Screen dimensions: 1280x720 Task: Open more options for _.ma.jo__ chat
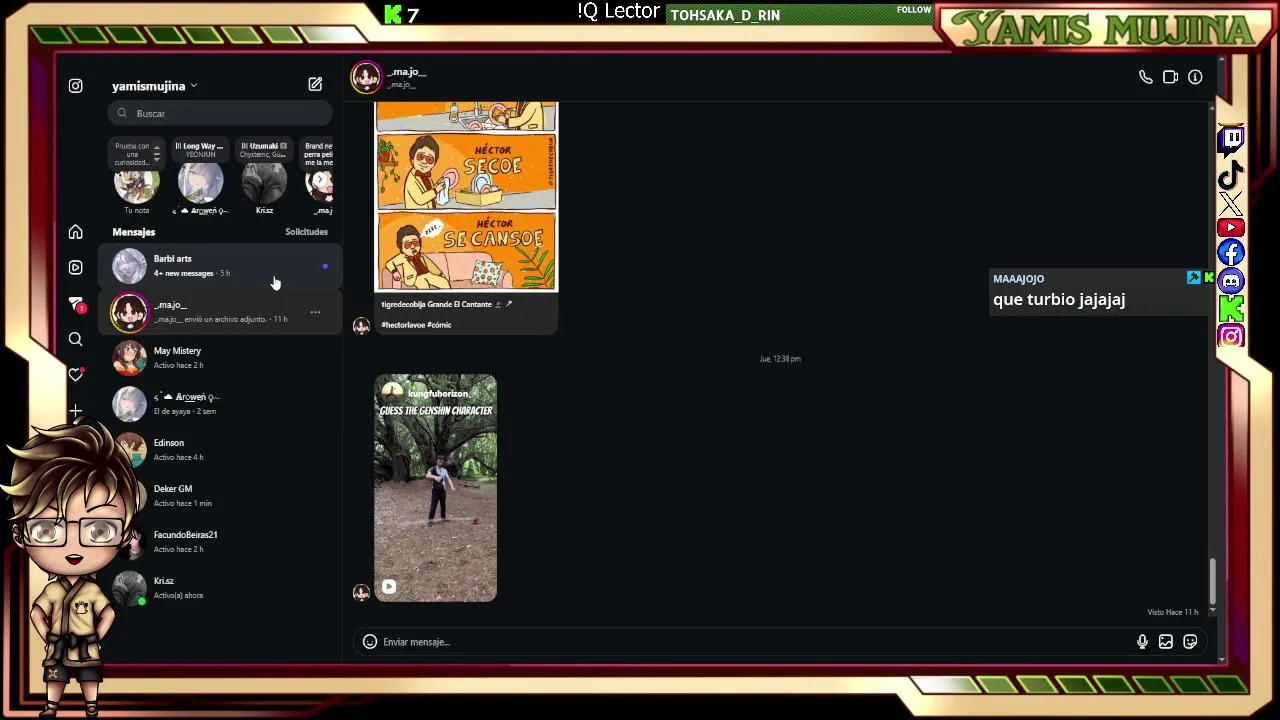coord(315,312)
